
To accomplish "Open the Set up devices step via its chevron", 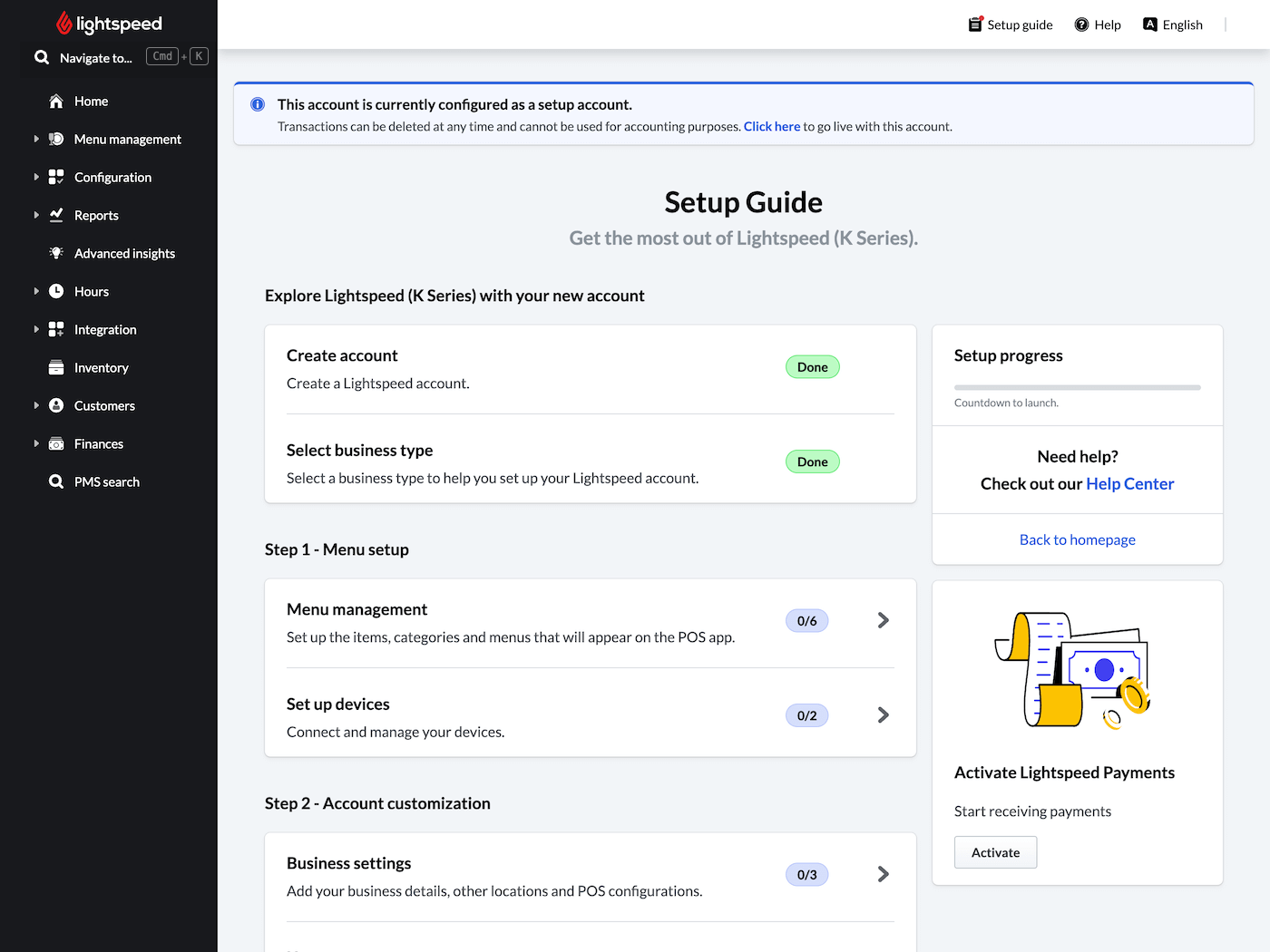I will [883, 714].
